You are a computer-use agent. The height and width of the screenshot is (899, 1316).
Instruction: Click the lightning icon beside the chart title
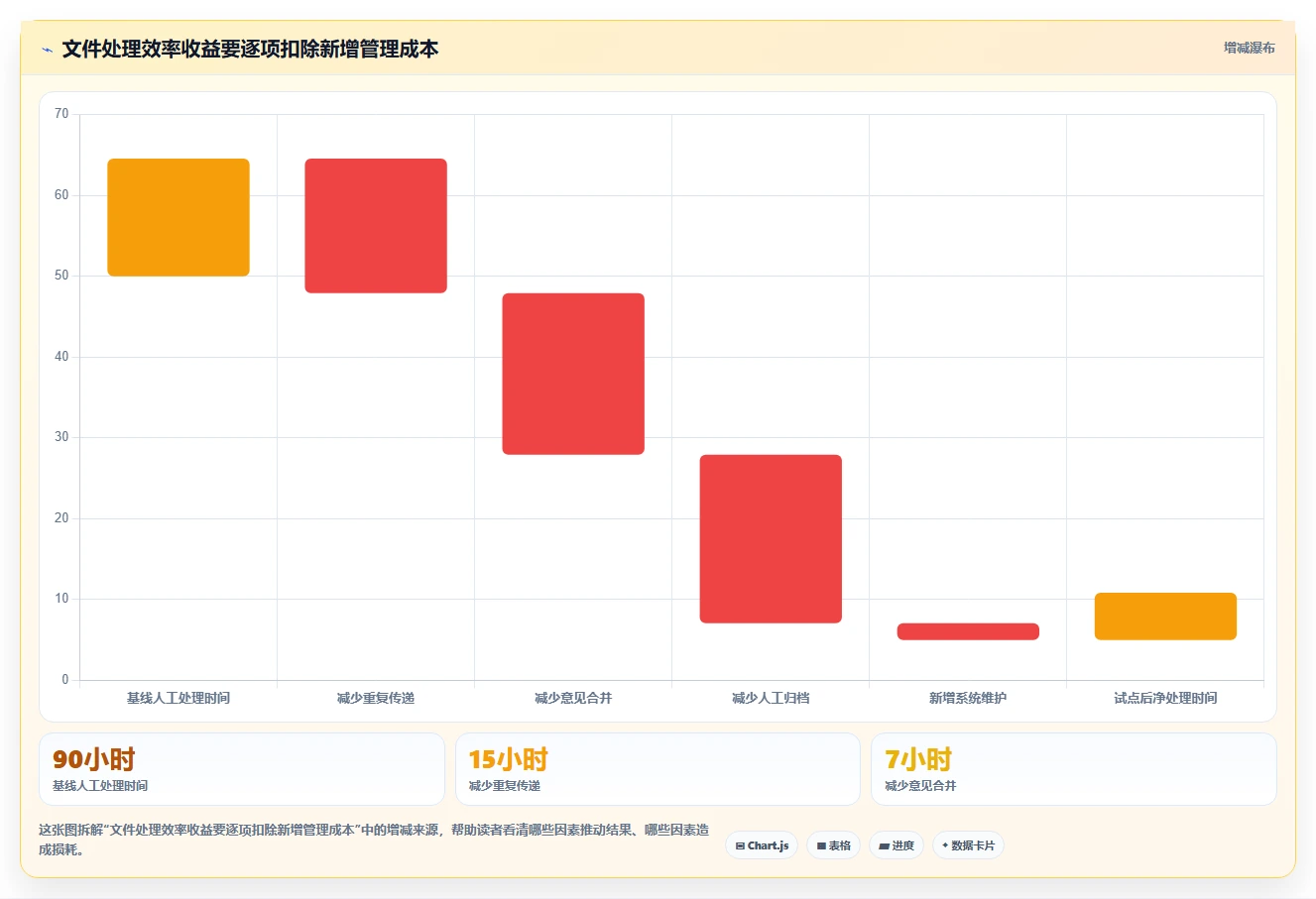[47, 50]
